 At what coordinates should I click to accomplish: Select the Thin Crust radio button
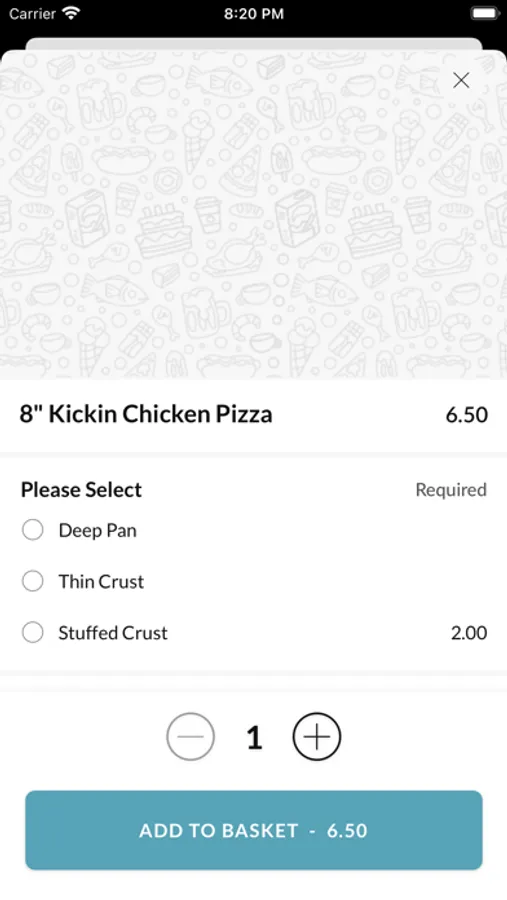(x=33, y=581)
